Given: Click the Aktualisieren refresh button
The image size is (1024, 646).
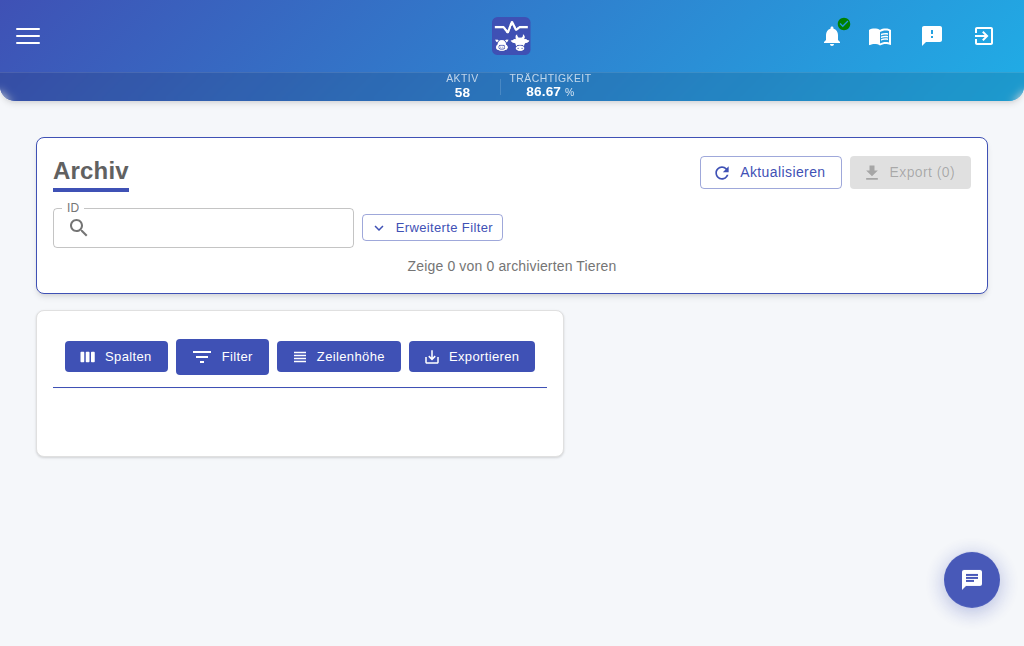Looking at the screenshot, I should coord(771,172).
